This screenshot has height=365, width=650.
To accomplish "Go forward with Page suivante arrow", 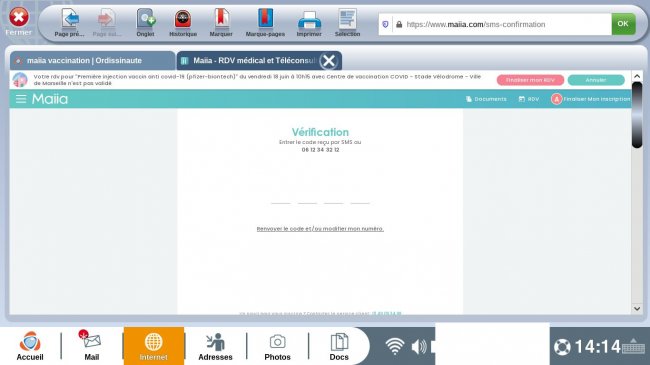I will 107,23.
